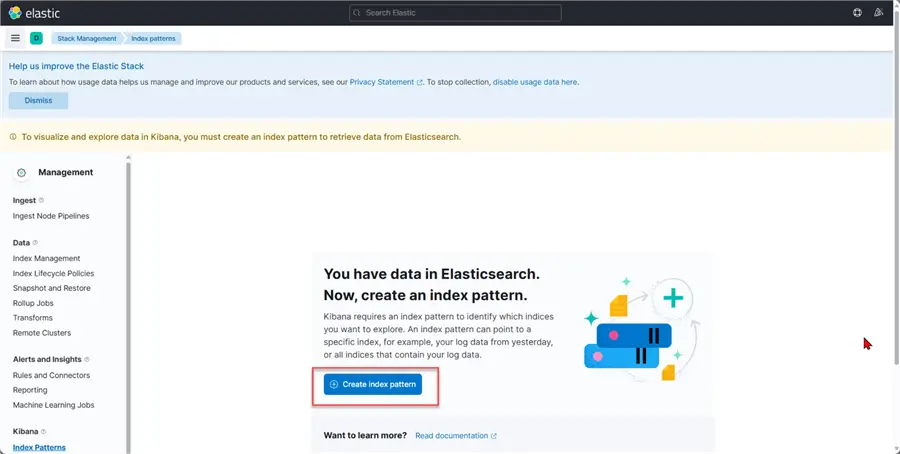
Task: Open Rules and Connectors
Action: 52,375
